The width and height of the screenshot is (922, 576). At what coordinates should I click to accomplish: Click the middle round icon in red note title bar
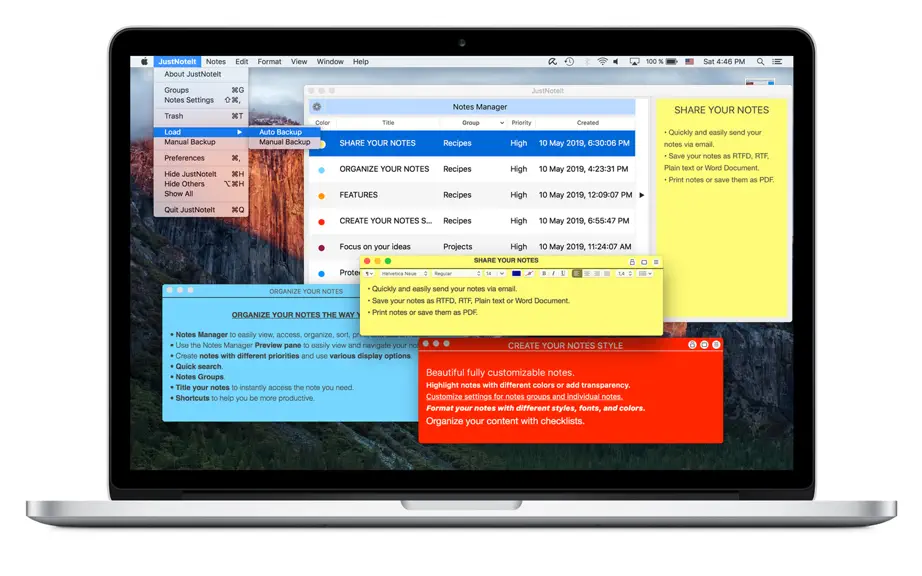704,345
